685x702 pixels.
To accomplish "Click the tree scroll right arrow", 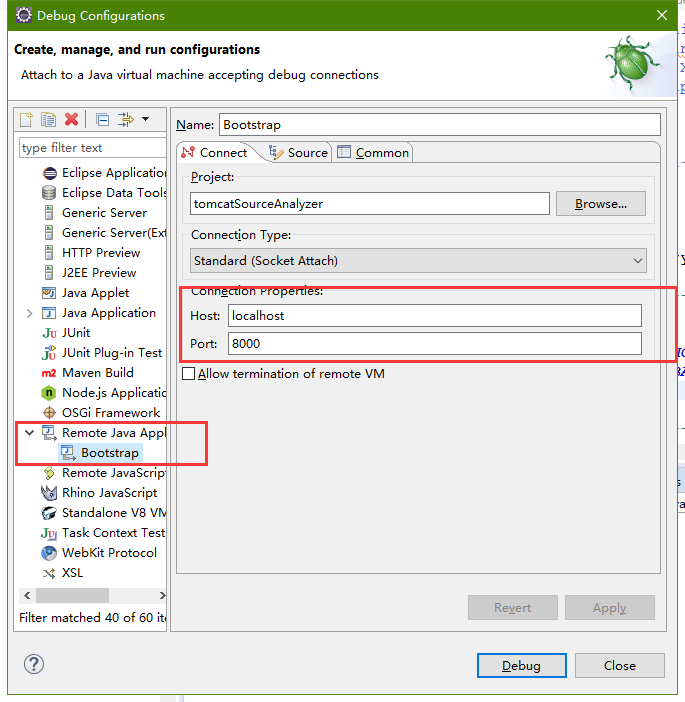I will tap(162, 596).
